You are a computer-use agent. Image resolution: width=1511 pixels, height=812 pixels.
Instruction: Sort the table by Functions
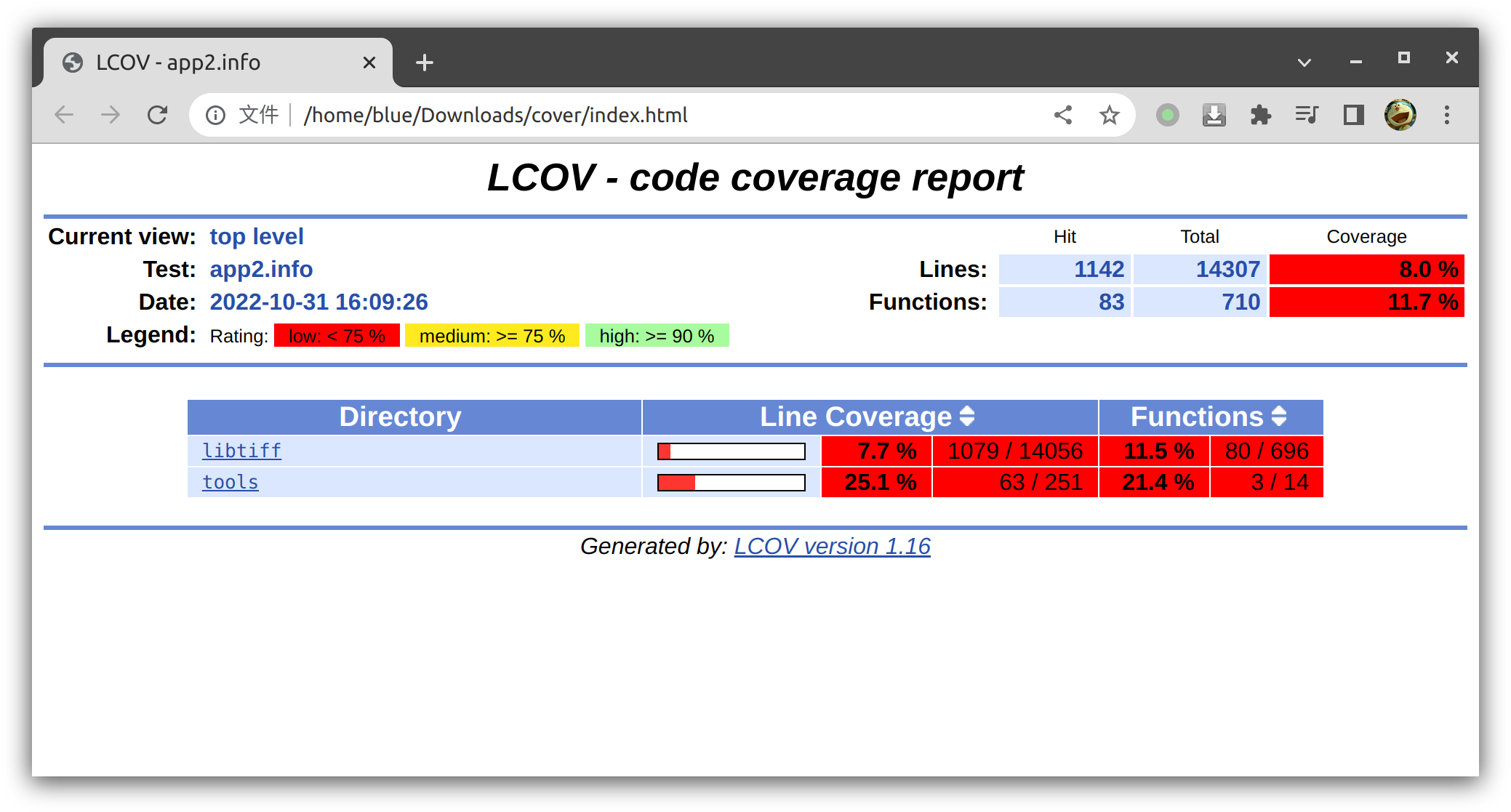1279,417
